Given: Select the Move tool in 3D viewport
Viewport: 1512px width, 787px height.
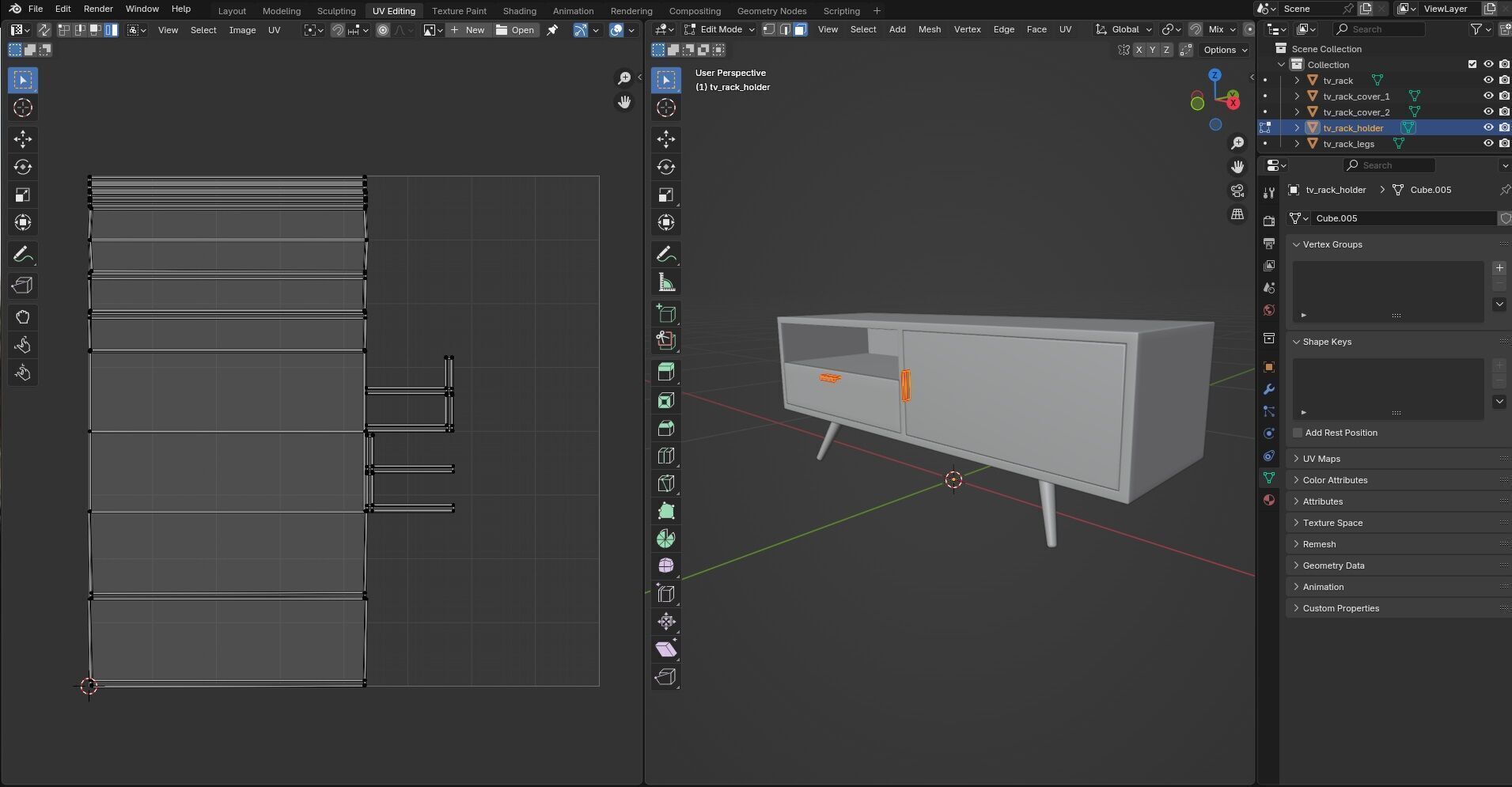Looking at the screenshot, I should pos(665,139).
